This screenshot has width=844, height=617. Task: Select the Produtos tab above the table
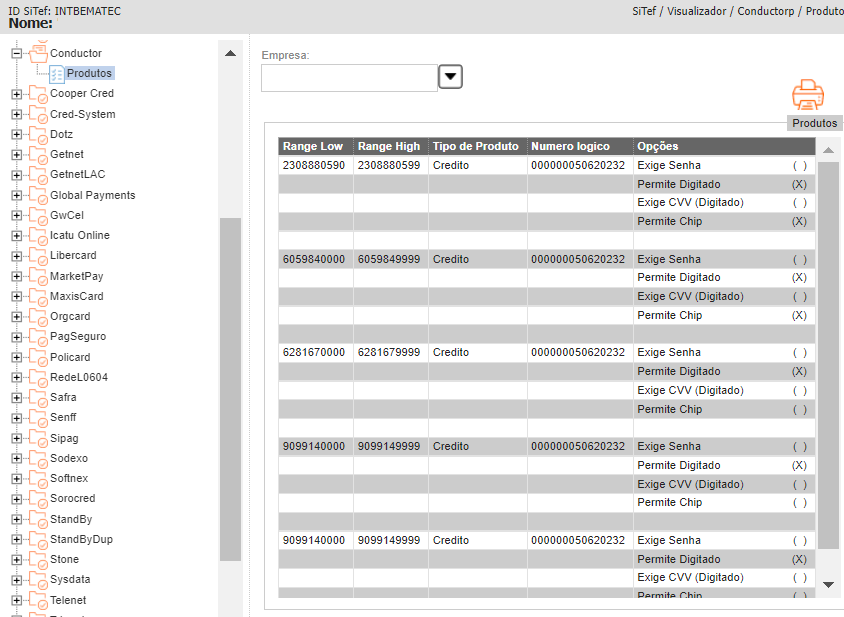814,123
